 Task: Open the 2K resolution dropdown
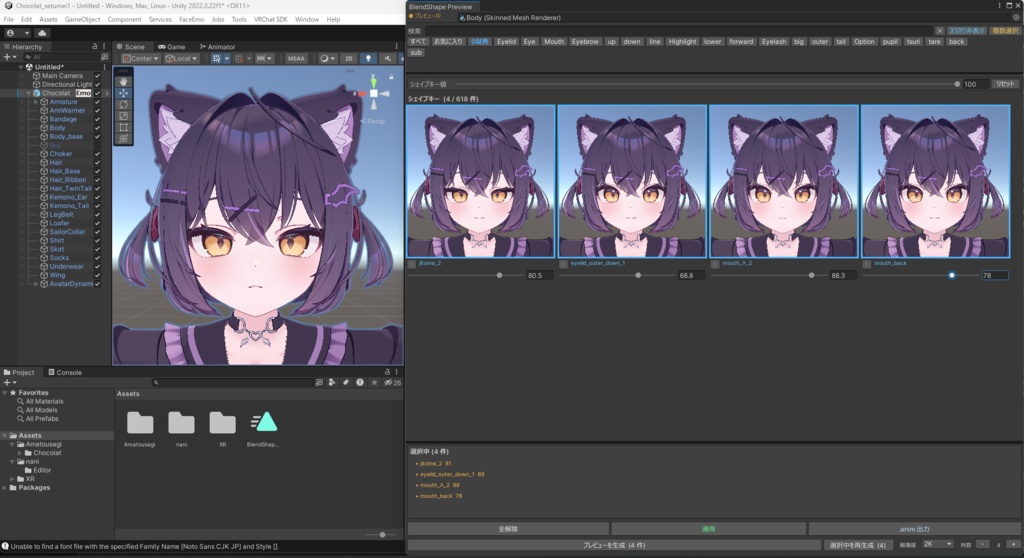coord(938,544)
